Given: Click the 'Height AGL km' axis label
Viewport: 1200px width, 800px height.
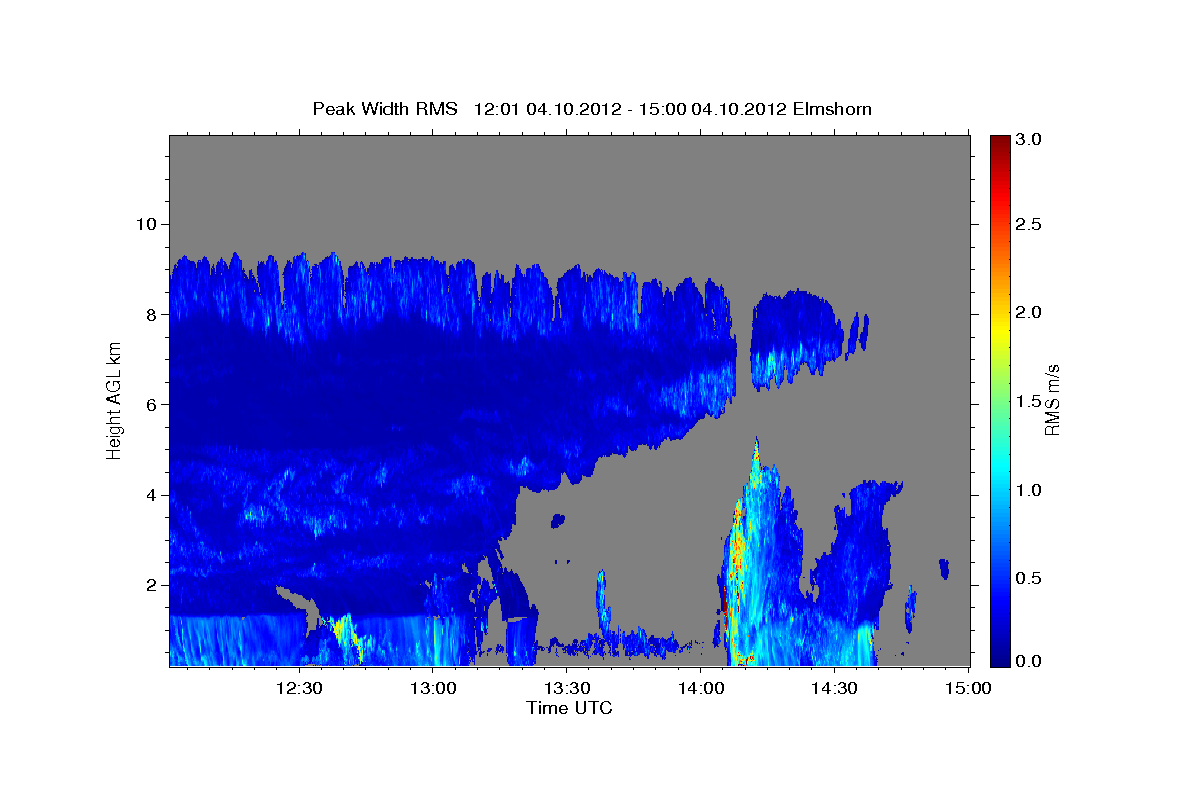Looking at the screenshot, I should pos(115,401).
